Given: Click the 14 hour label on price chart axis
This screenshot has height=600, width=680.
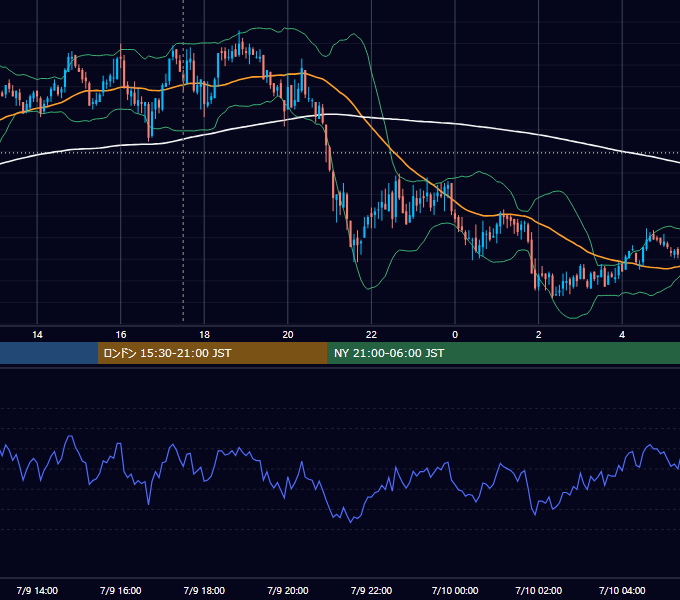Looking at the screenshot, I should coord(37,335).
